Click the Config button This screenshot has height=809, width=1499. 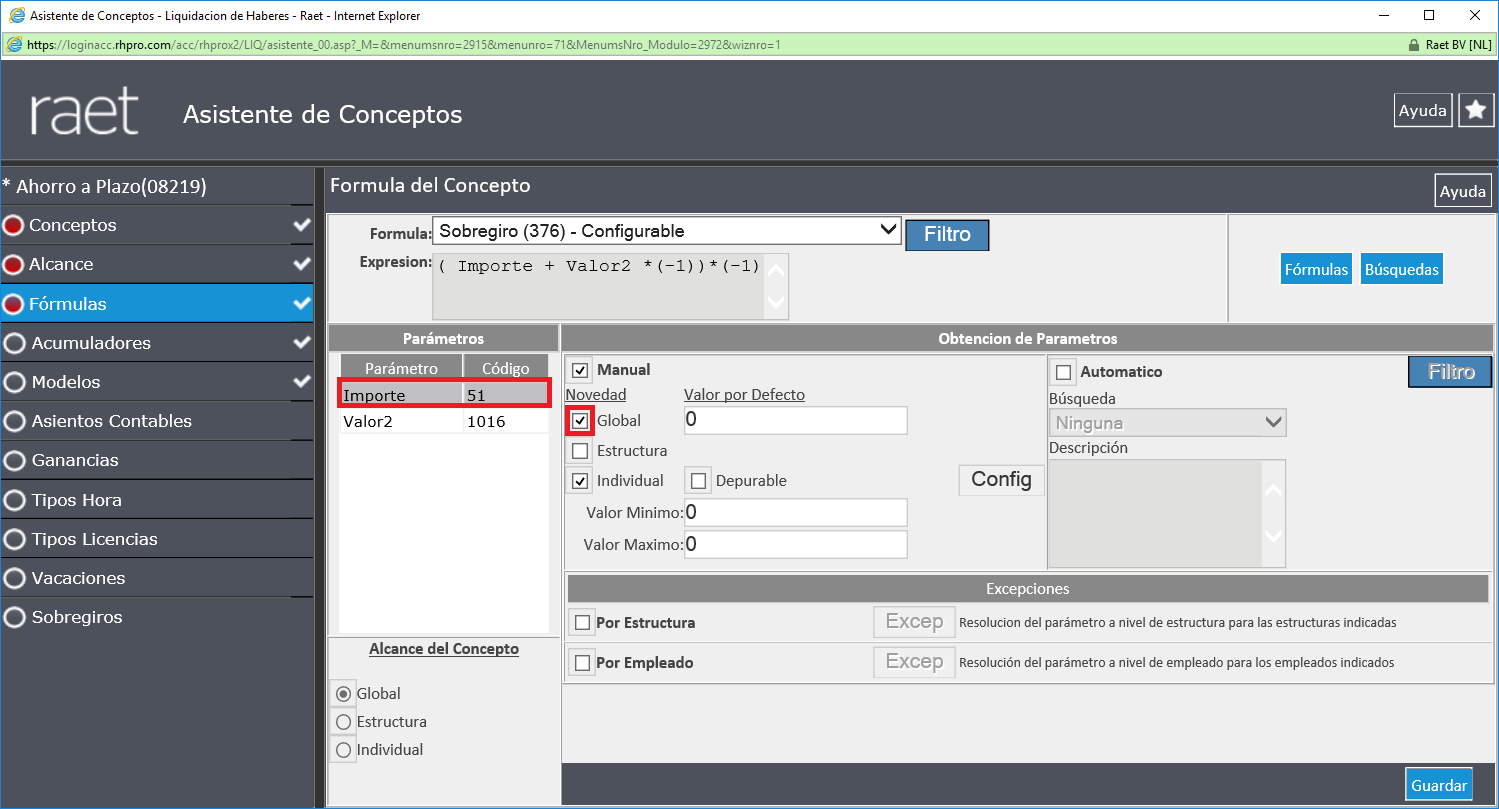[1001, 480]
